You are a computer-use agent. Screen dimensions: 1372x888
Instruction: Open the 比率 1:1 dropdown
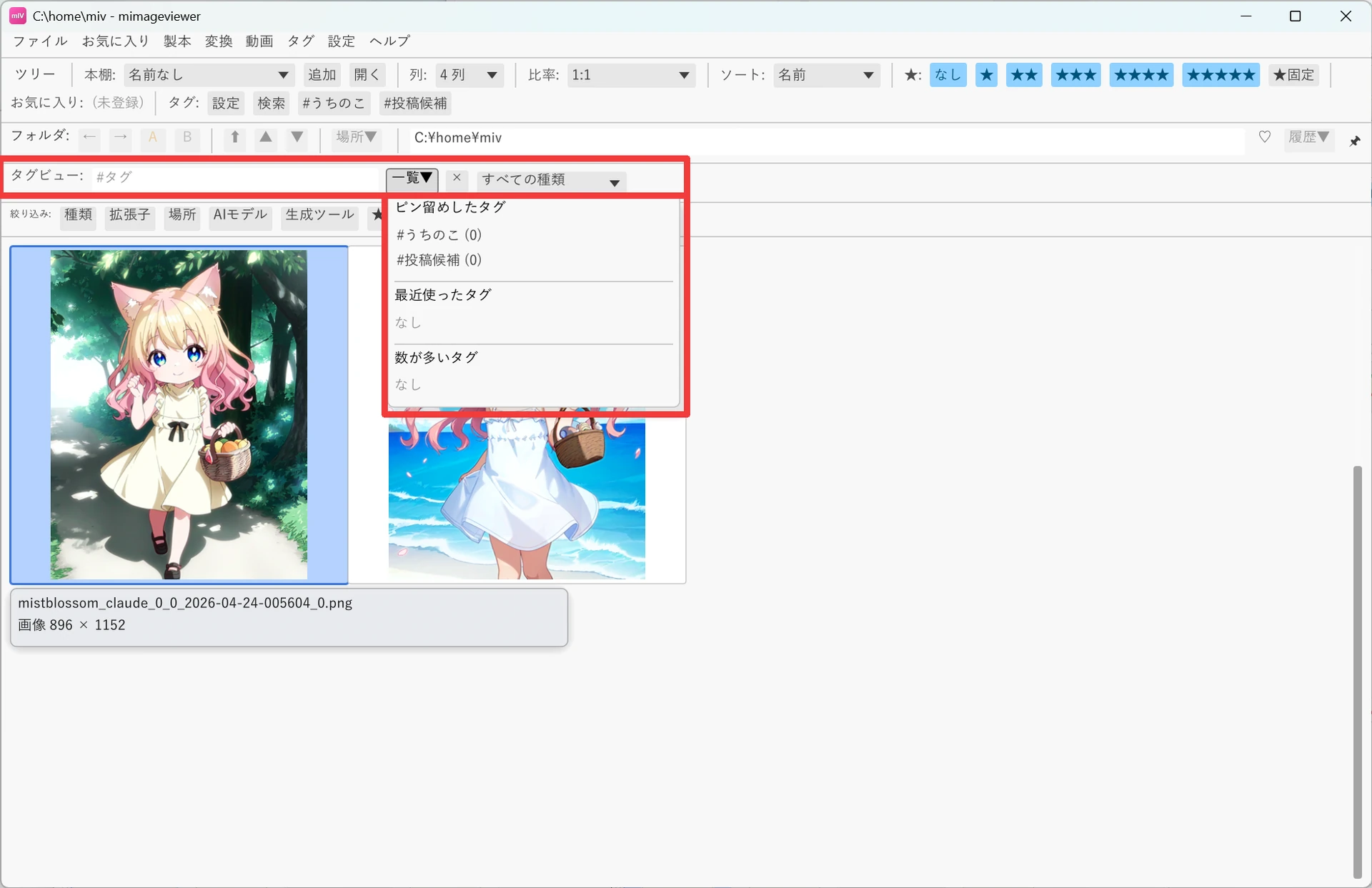coord(631,75)
